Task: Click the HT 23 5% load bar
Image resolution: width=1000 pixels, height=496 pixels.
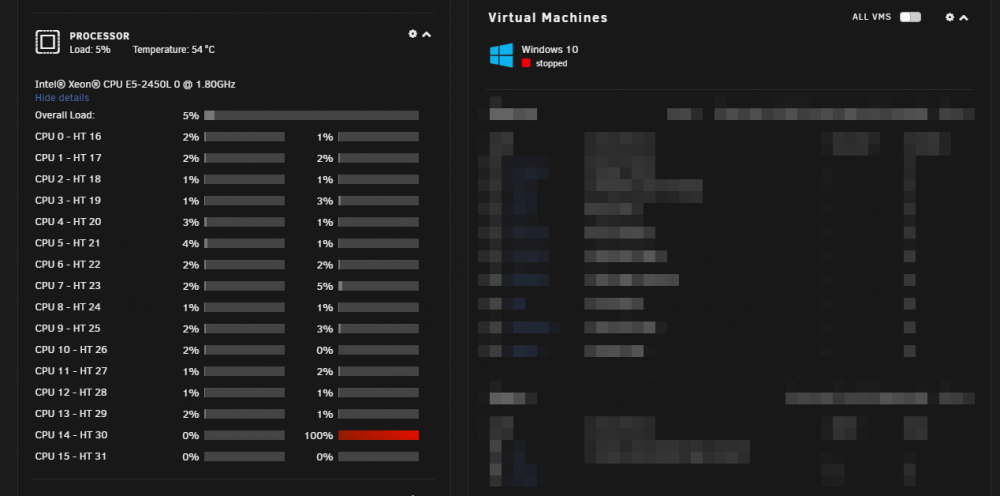Action: (378, 286)
